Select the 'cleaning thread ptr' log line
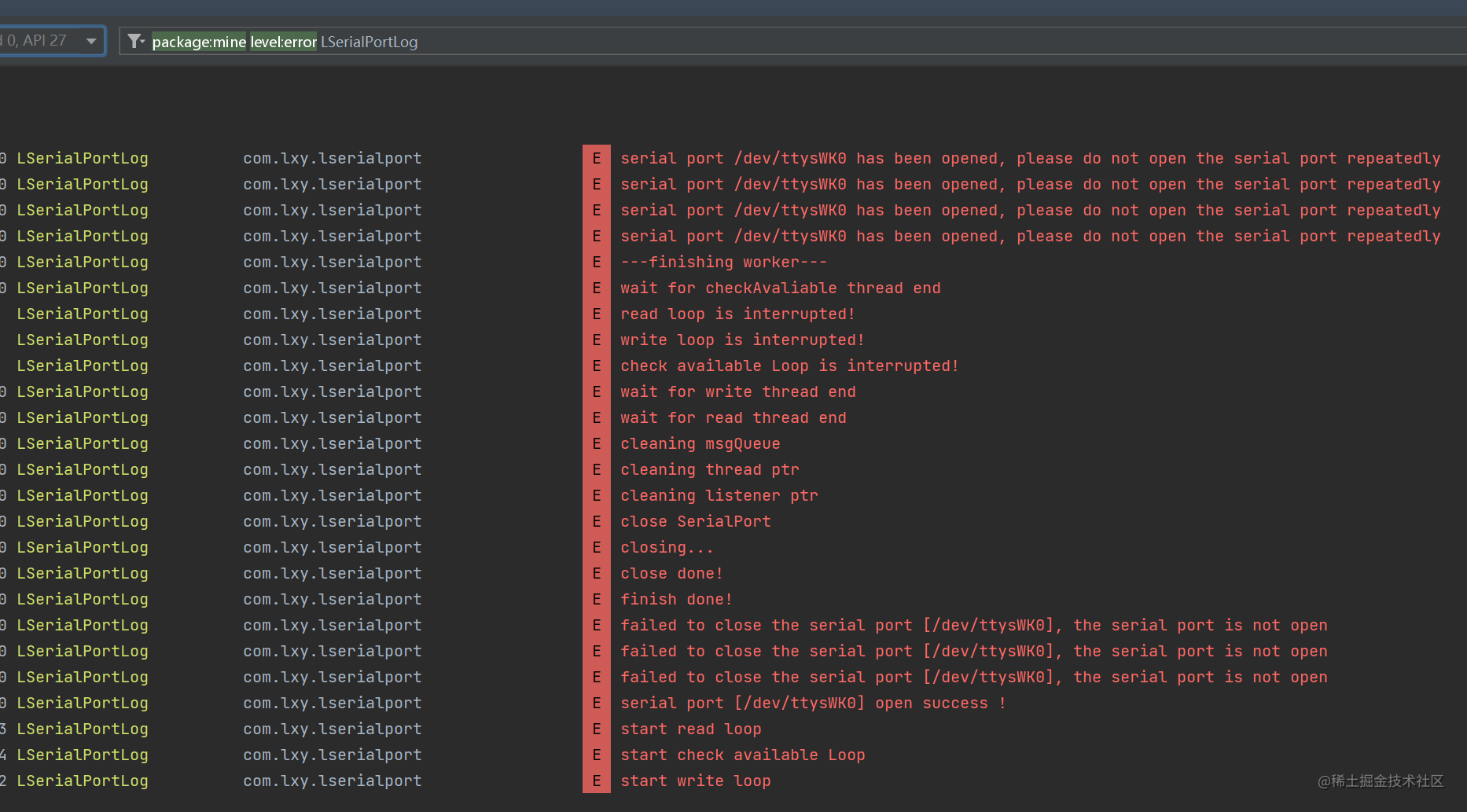This screenshot has height=812, width=1467. [x=710, y=469]
